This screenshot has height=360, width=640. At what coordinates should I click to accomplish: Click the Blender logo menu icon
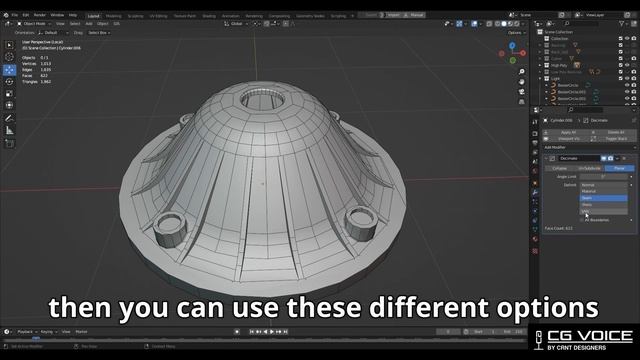tap(6, 15)
